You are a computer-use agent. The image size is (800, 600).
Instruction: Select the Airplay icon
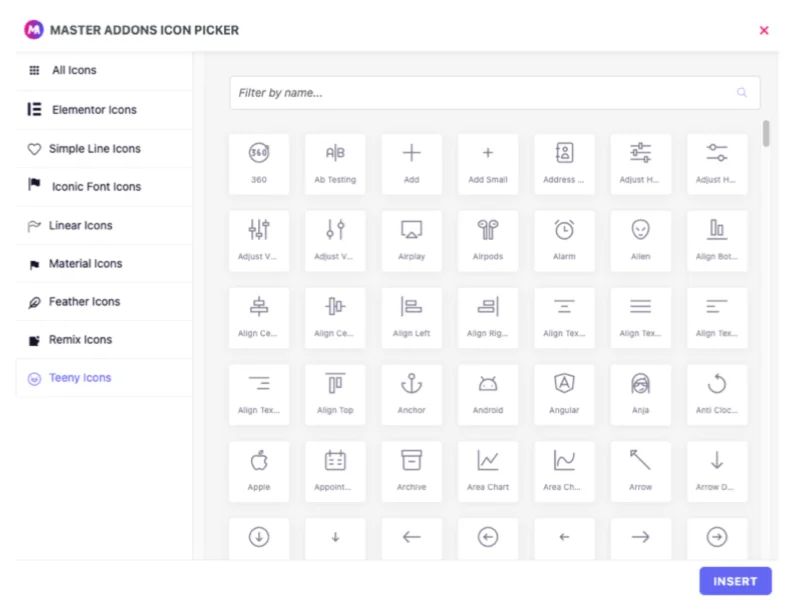click(411, 241)
